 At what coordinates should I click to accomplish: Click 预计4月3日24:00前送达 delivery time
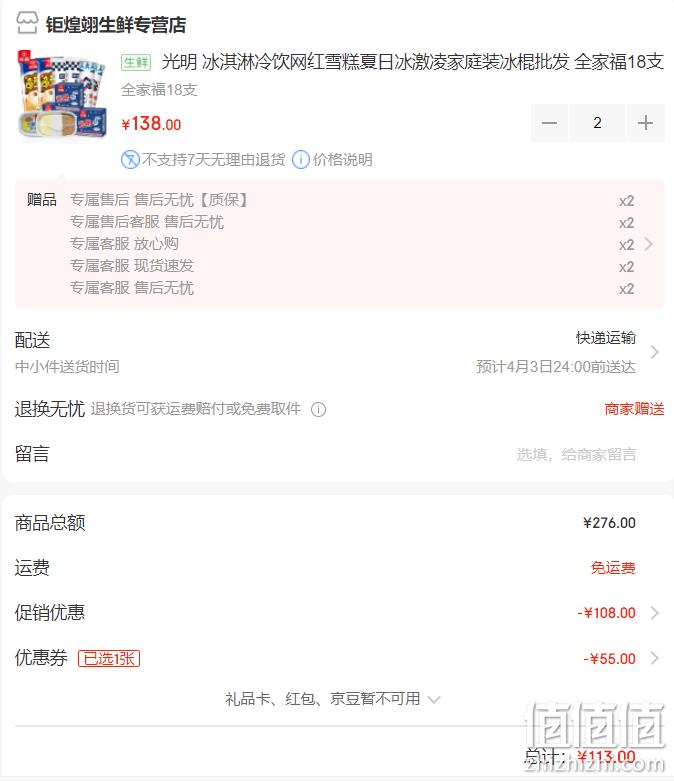[x=556, y=367]
